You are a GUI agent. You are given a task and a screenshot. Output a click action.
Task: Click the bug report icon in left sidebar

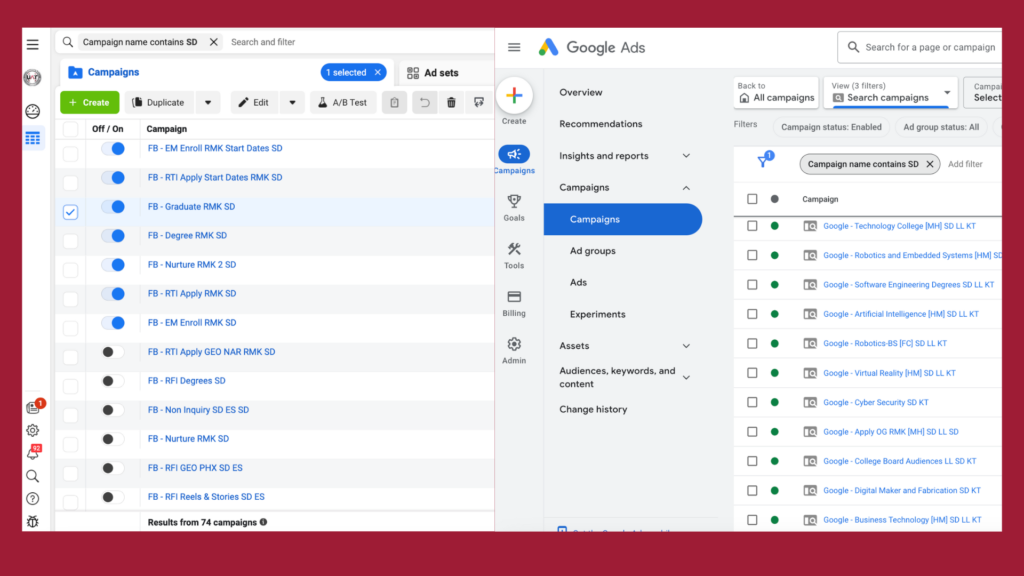pos(33,522)
